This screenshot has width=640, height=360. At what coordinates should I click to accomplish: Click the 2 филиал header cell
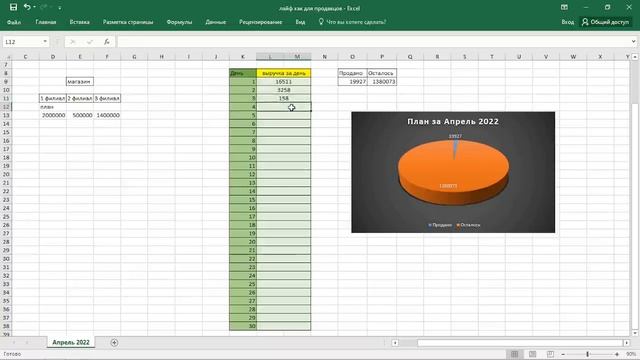click(x=80, y=98)
